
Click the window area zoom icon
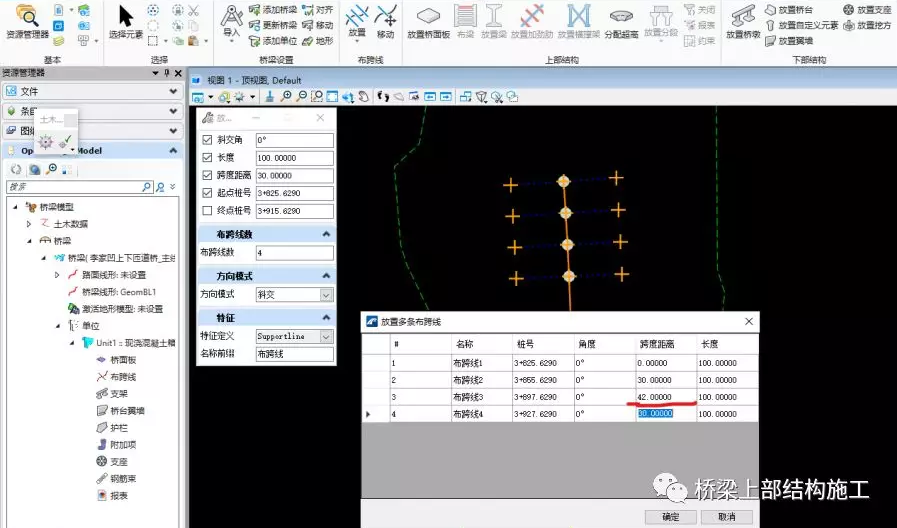tap(316, 97)
